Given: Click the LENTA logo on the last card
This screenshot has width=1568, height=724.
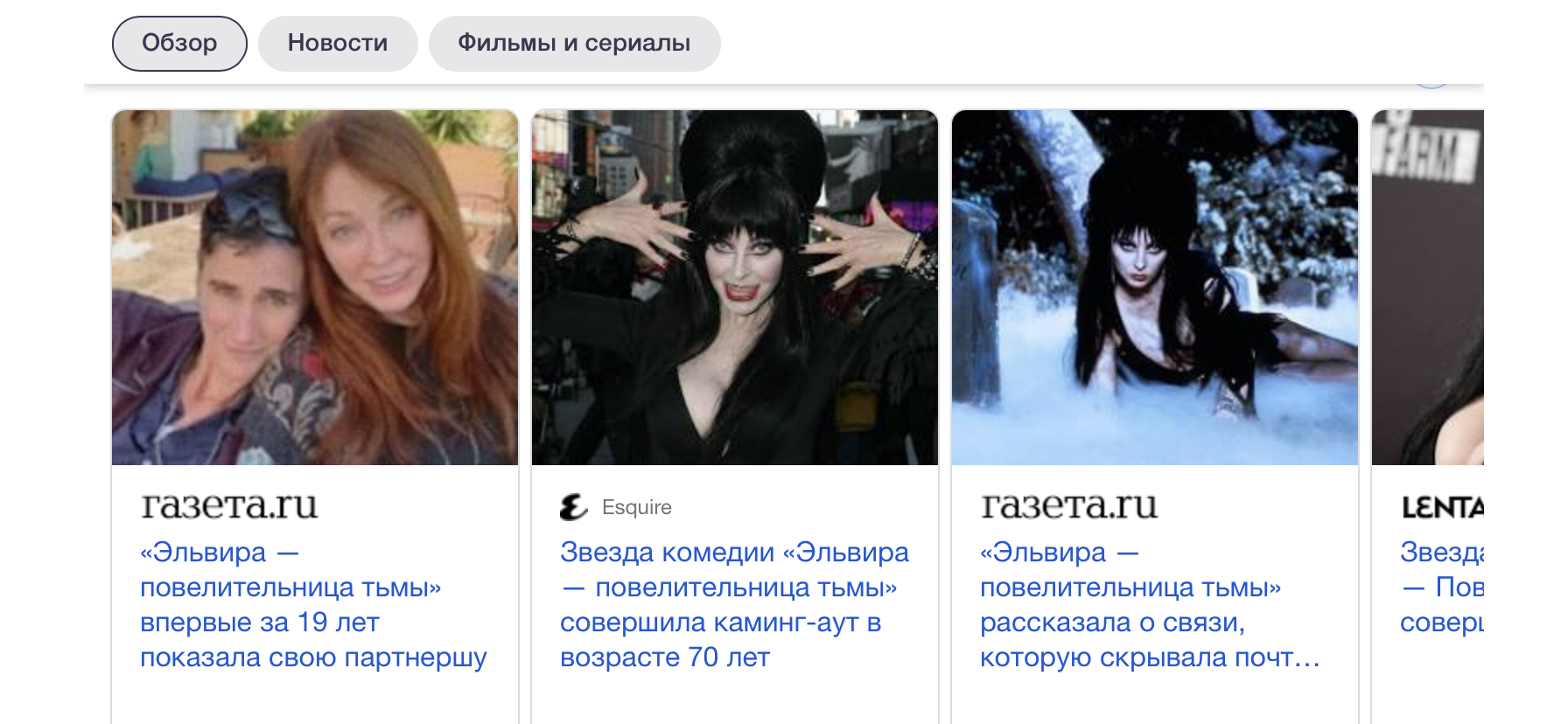Looking at the screenshot, I should click(x=1442, y=507).
